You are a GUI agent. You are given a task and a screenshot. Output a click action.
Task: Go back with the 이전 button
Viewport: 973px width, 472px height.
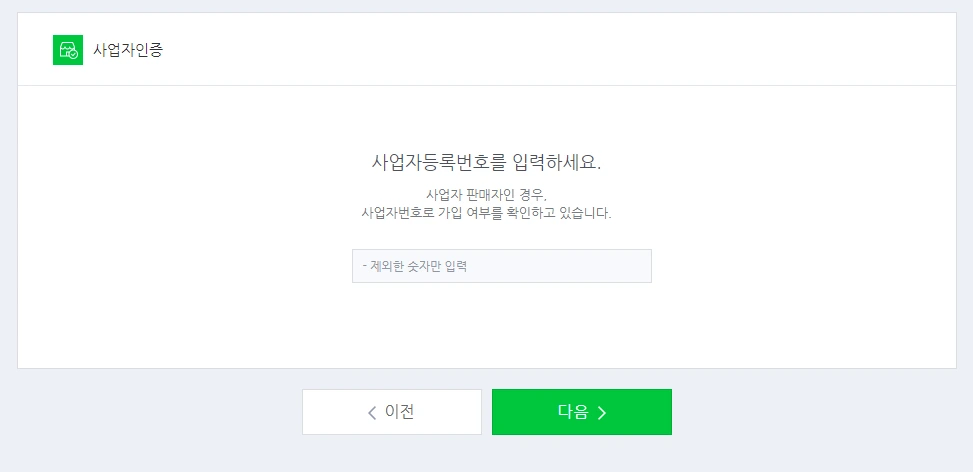pyautogui.click(x=392, y=412)
